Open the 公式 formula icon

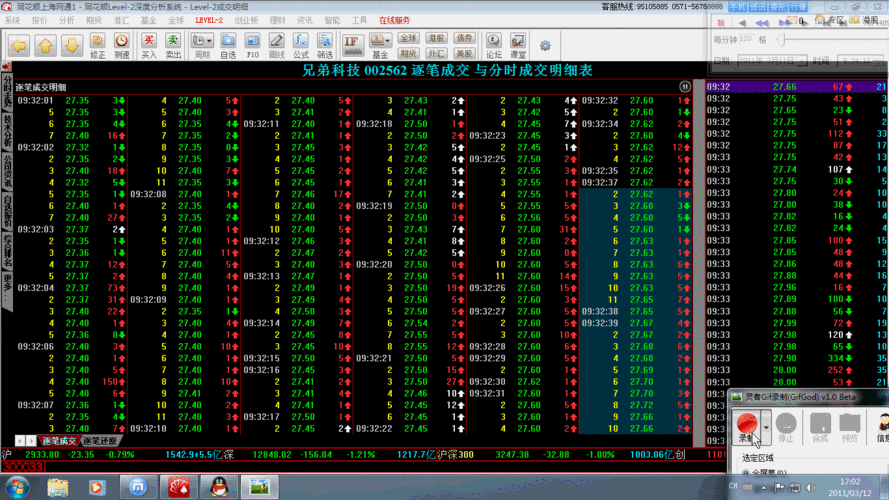click(300, 45)
